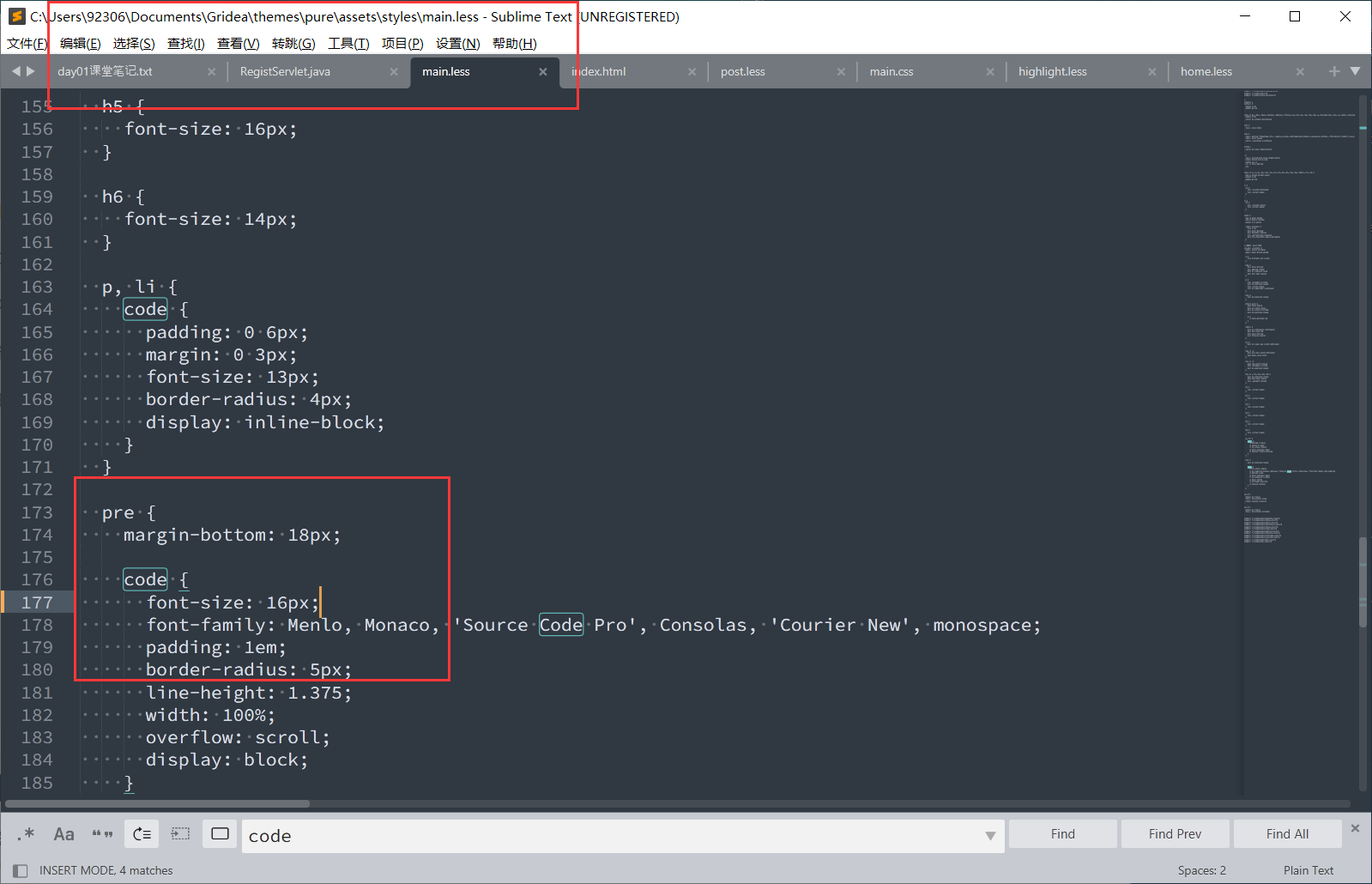
Task: Open the 文件(F) menu
Action: (27, 44)
